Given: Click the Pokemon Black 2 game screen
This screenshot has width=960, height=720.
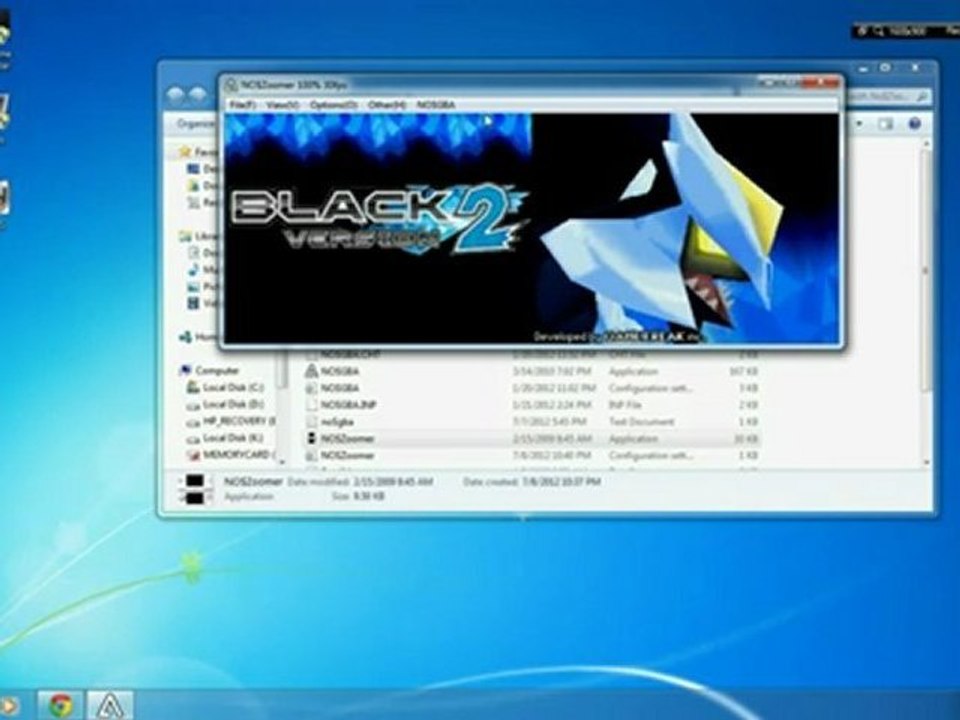Looking at the screenshot, I should (x=531, y=228).
